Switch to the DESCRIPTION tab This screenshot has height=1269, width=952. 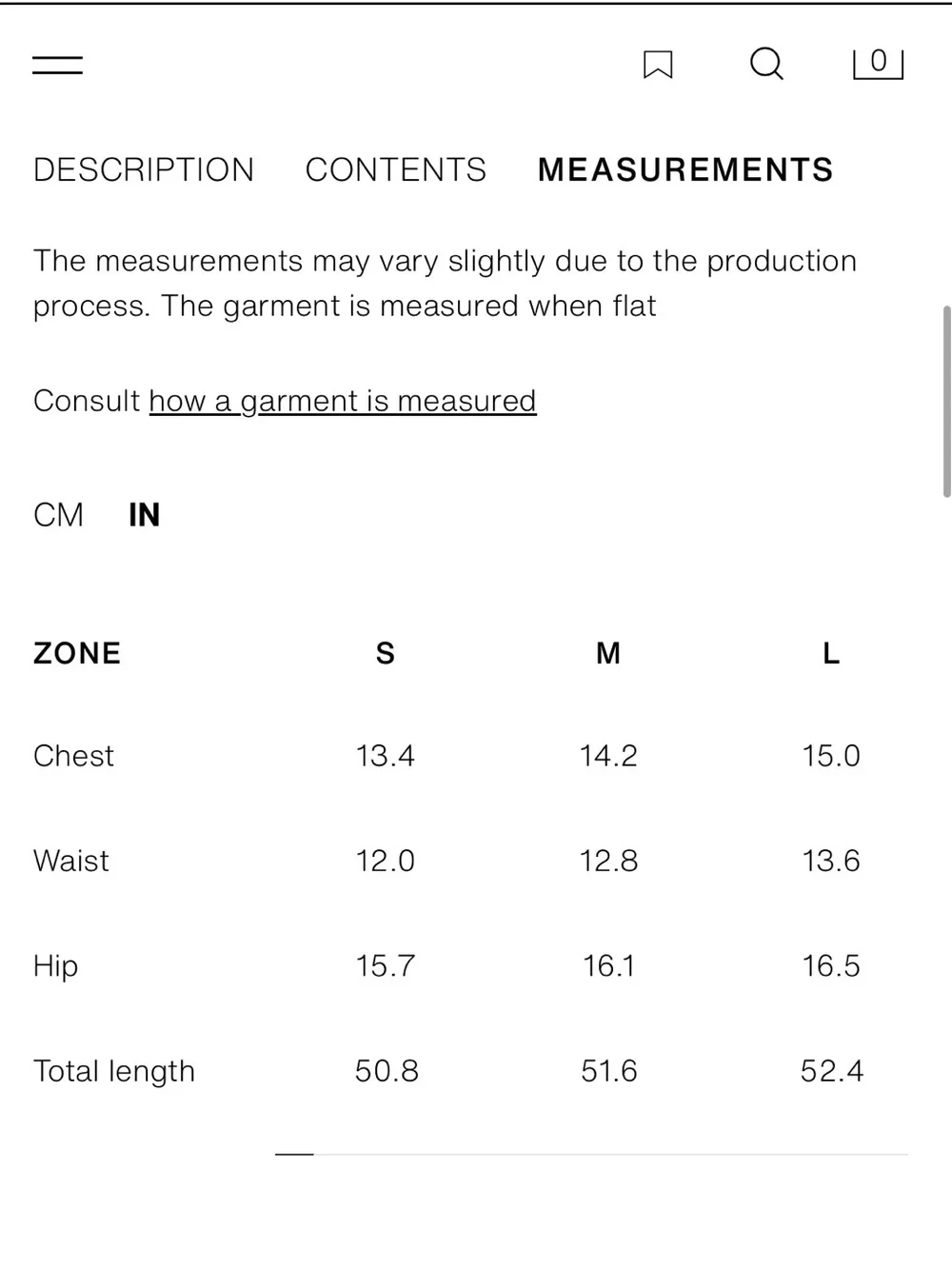pos(144,169)
